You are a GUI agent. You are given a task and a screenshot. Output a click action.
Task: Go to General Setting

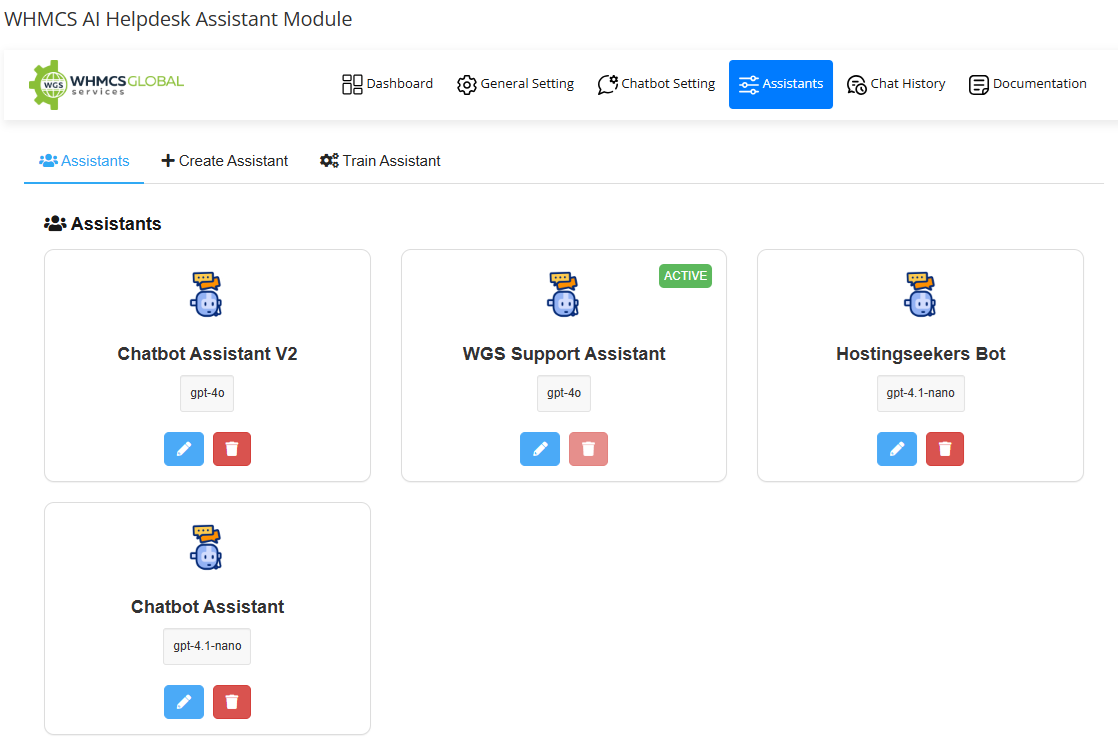pos(516,84)
